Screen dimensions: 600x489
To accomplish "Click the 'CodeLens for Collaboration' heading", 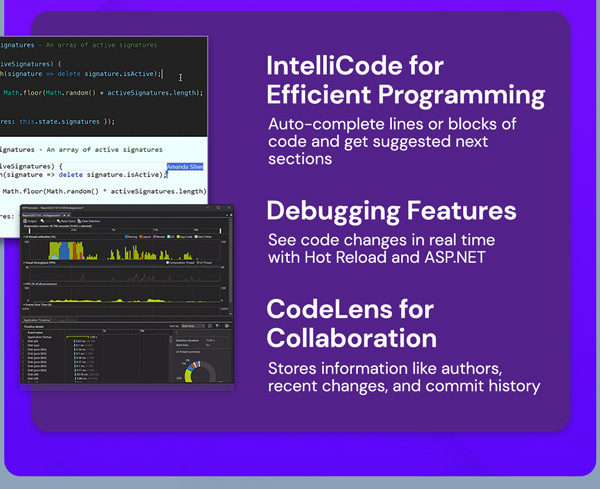I will 352,323.
